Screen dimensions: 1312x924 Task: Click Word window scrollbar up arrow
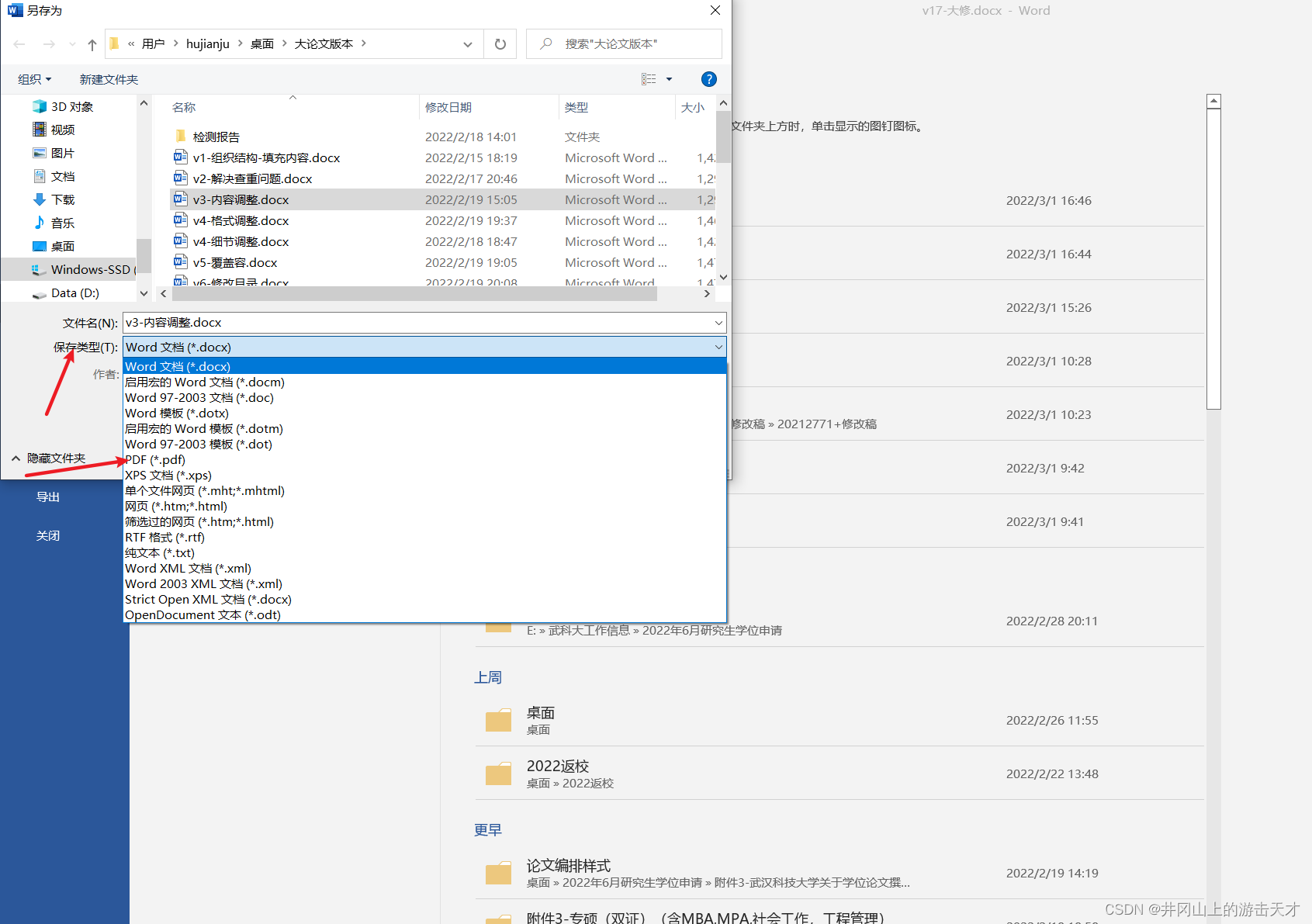click(x=1214, y=101)
